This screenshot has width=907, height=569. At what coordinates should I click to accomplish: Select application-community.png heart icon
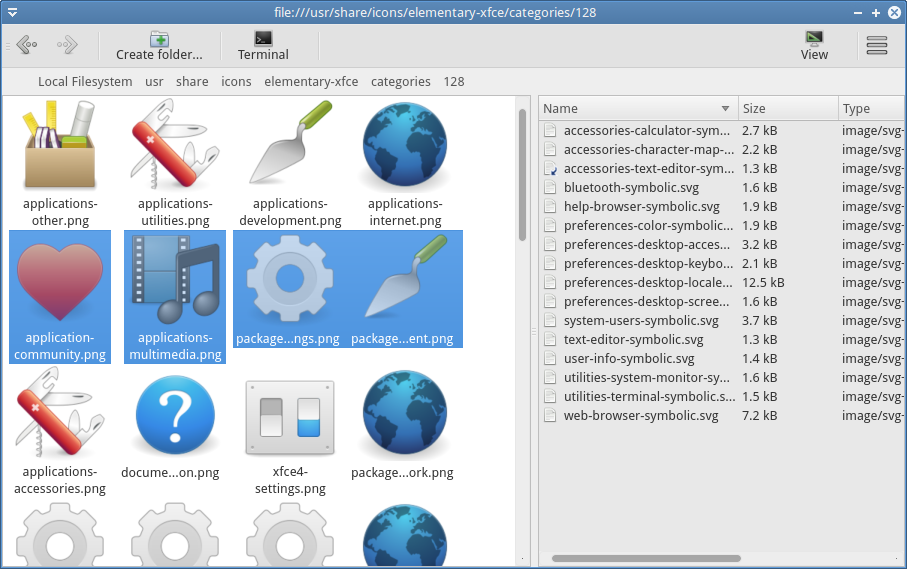pyautogui.click(x=60, y=282)
